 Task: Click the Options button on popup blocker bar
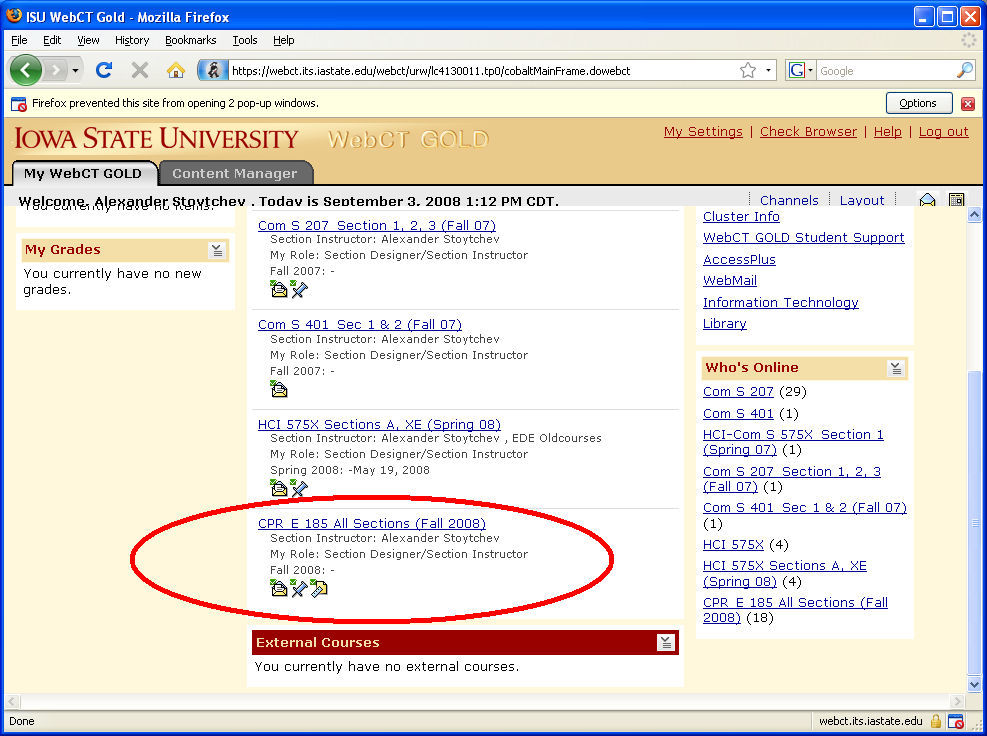point(918,103)
